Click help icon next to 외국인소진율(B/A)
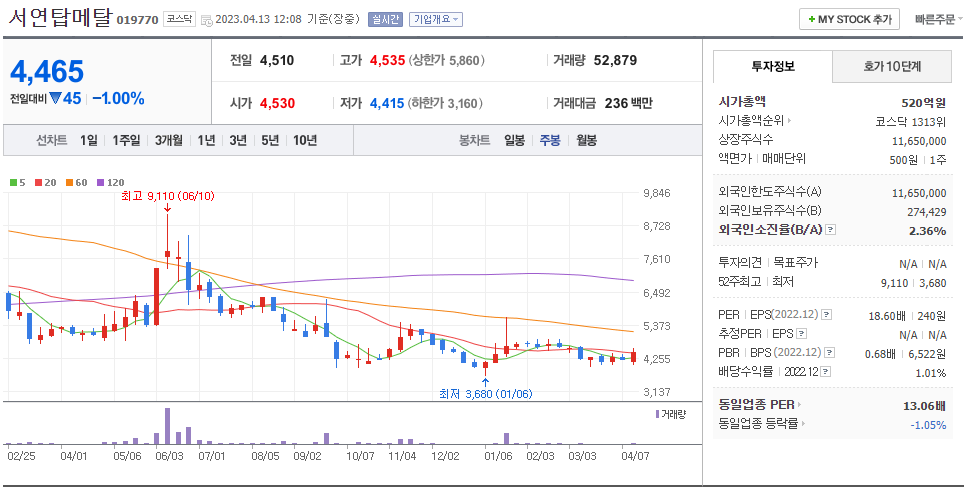The height and width of the screenshot is (487, 969). coord(831,230)
